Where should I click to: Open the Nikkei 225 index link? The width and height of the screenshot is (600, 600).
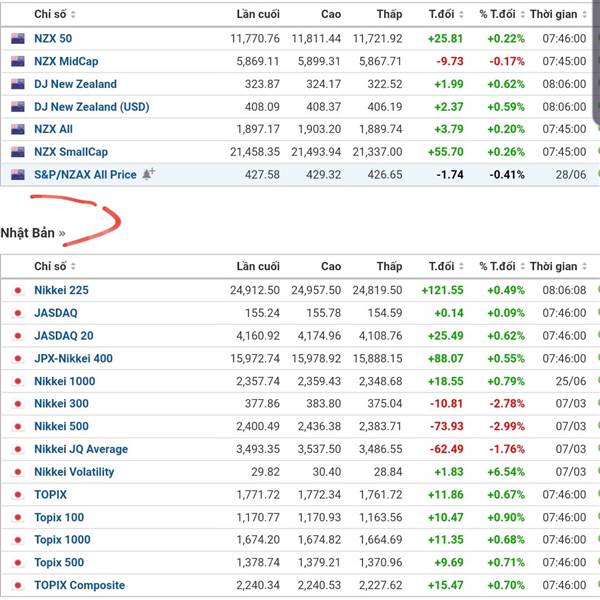tap(61, 290)
